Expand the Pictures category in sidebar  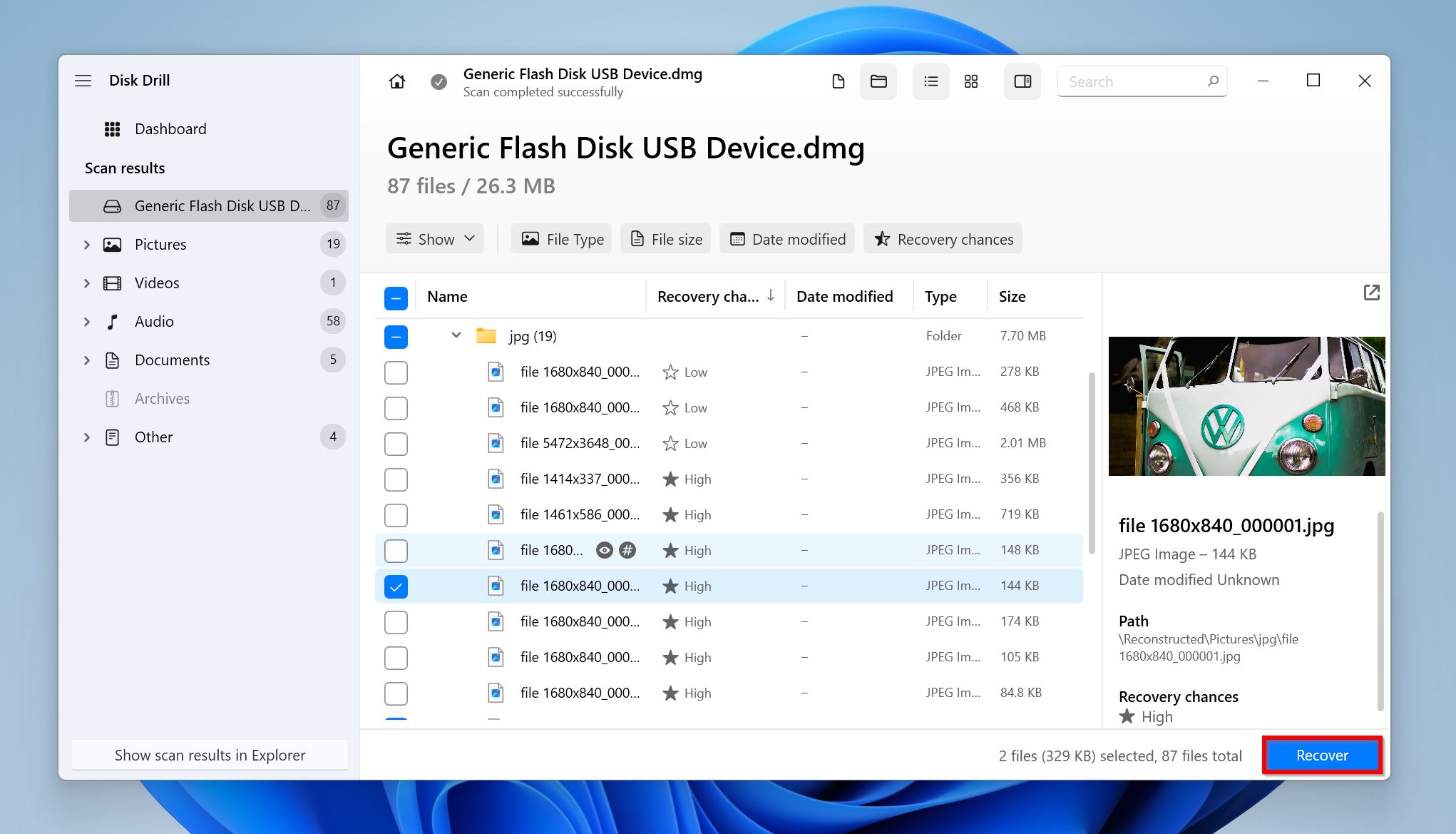(88, 244)
